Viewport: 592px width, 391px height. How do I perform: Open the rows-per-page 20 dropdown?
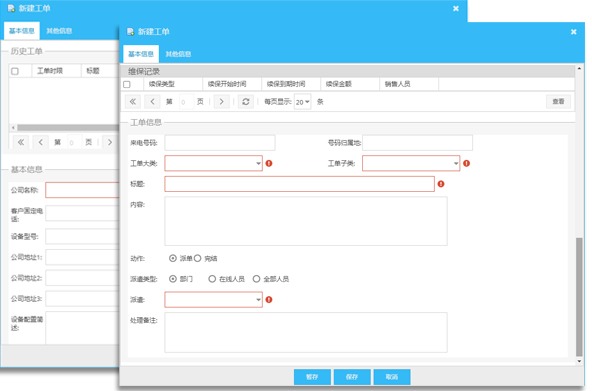click(x=302, y=102)
